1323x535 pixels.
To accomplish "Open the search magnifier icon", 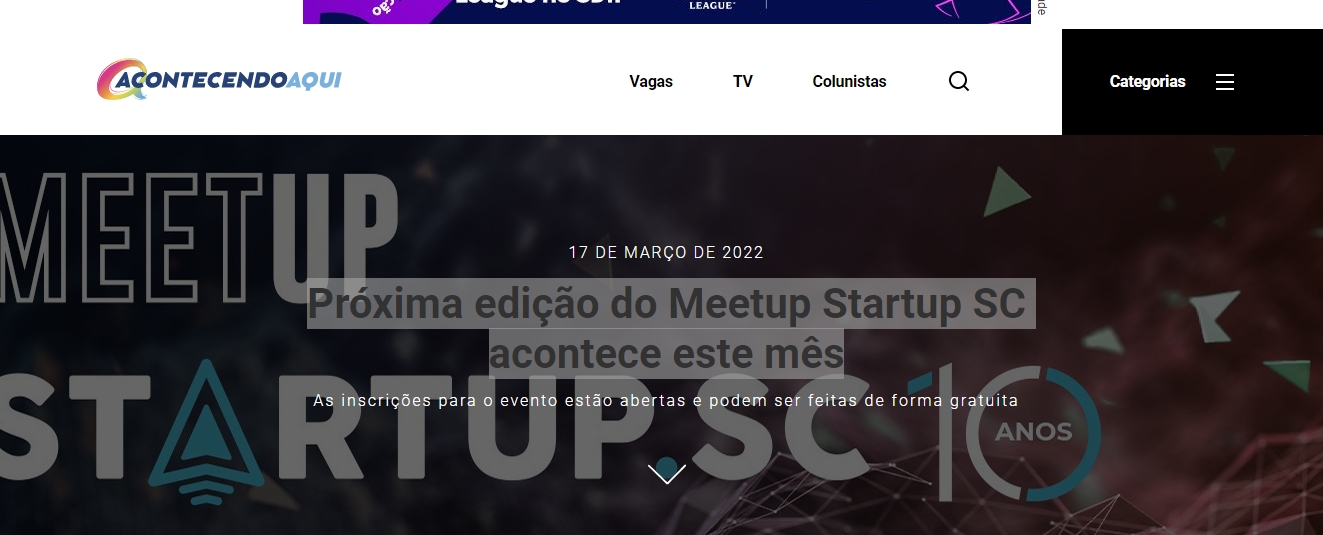I will [x=959, y=81].
